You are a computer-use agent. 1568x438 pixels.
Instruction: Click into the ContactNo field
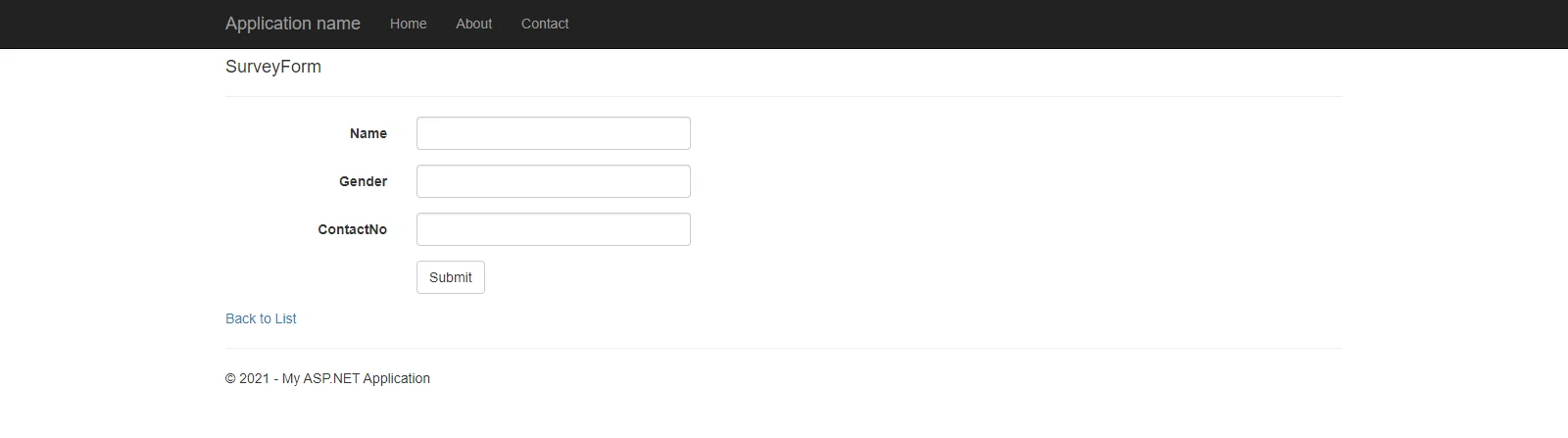554,229
